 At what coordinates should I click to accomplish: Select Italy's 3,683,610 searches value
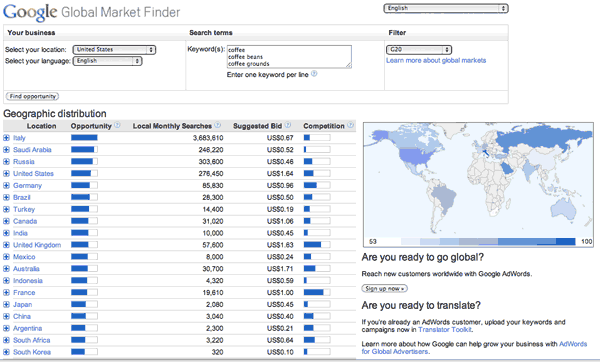(208, 138)
